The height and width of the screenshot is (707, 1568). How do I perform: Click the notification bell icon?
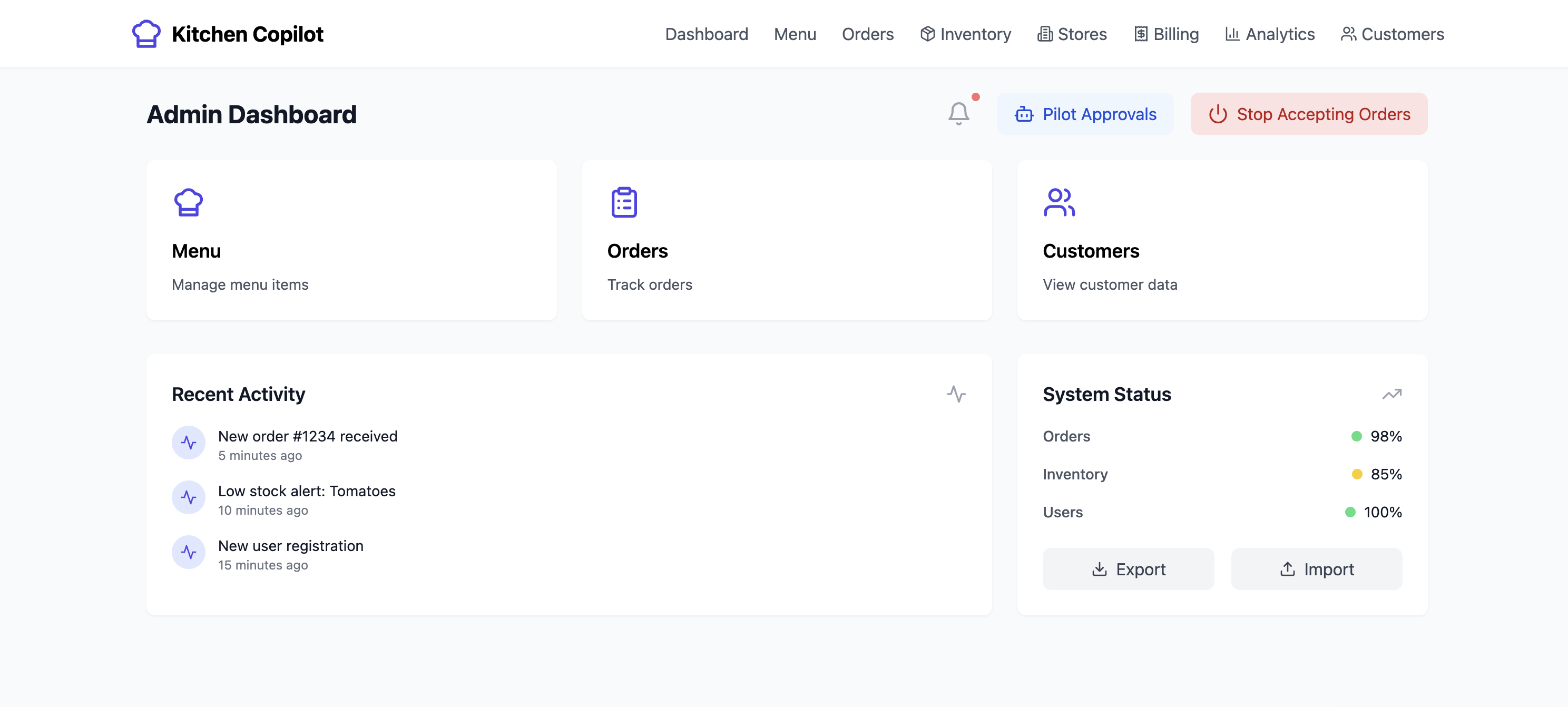tap(958, 113)
